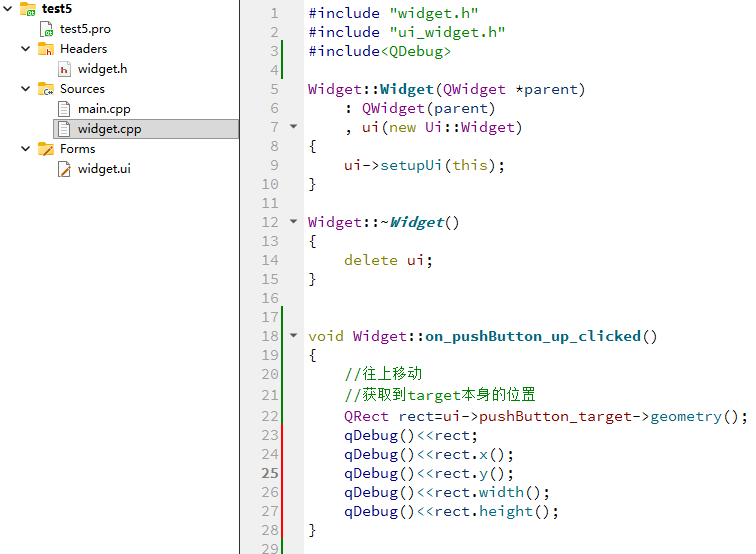This screenshot has height=554, width=756.
Task: Open main.cpp in the project tree
Action: (104, 109)
